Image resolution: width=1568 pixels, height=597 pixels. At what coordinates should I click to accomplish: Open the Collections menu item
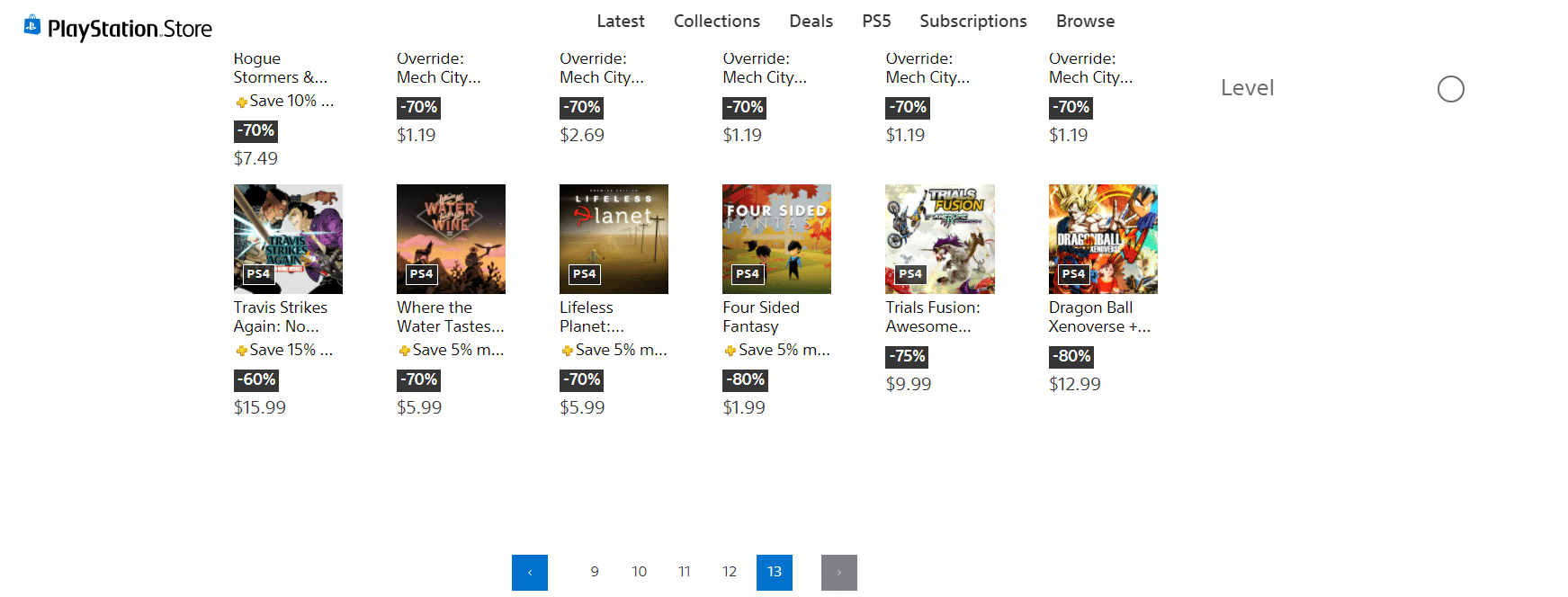(x=716, y=21)
